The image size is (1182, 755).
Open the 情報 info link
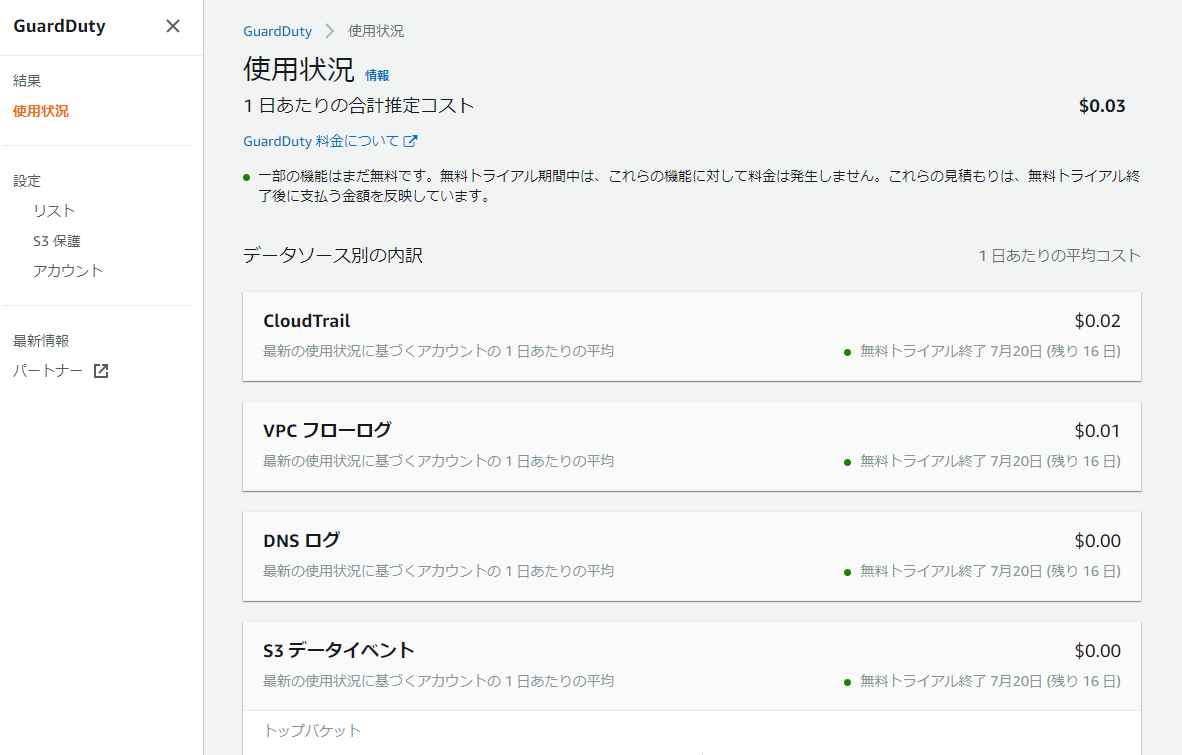(x=377, y=75)
